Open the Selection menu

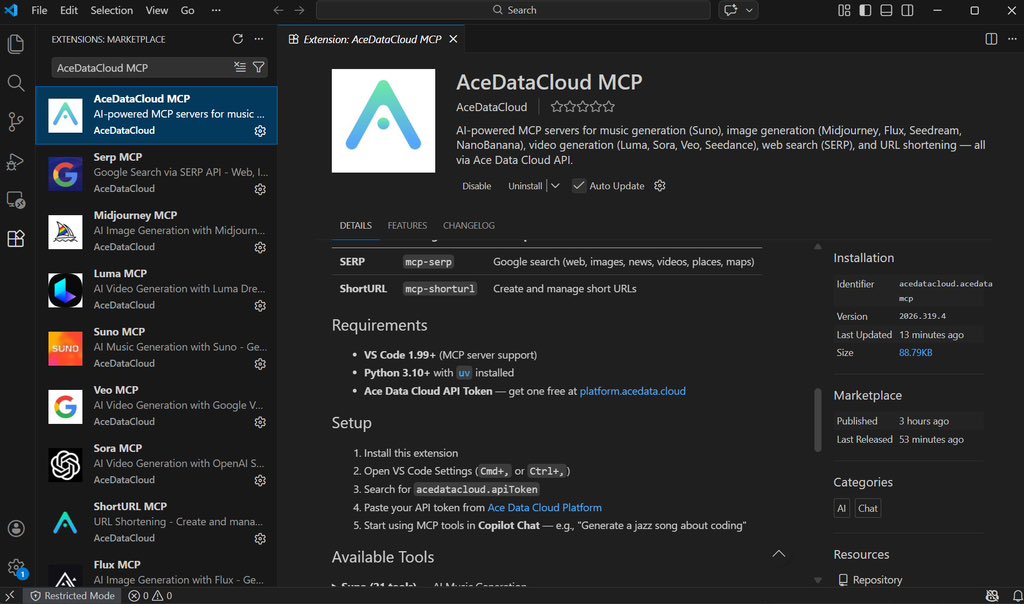tap(112, 10)
